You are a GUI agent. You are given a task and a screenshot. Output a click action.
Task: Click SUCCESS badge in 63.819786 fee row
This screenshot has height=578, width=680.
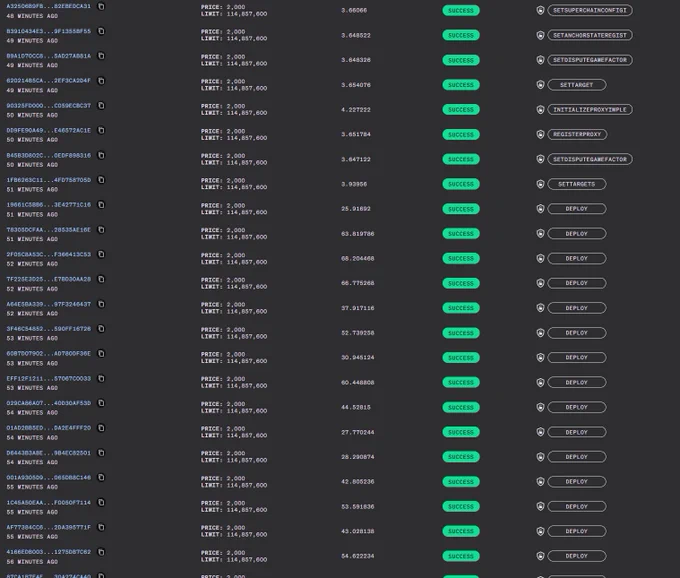click(461, 234)
